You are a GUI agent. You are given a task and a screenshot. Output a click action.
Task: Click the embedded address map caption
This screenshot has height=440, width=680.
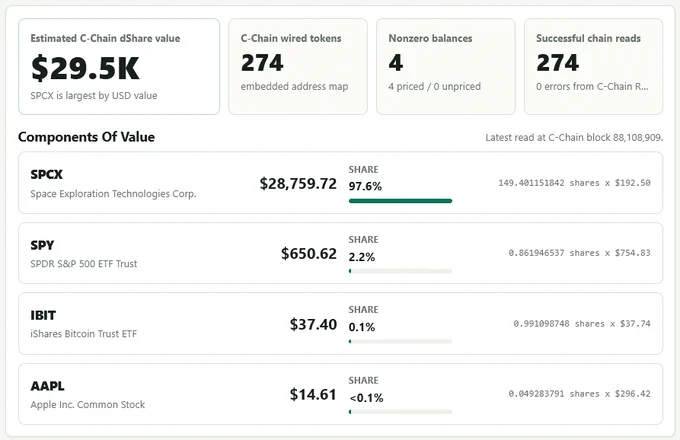(x=294, y=86)
